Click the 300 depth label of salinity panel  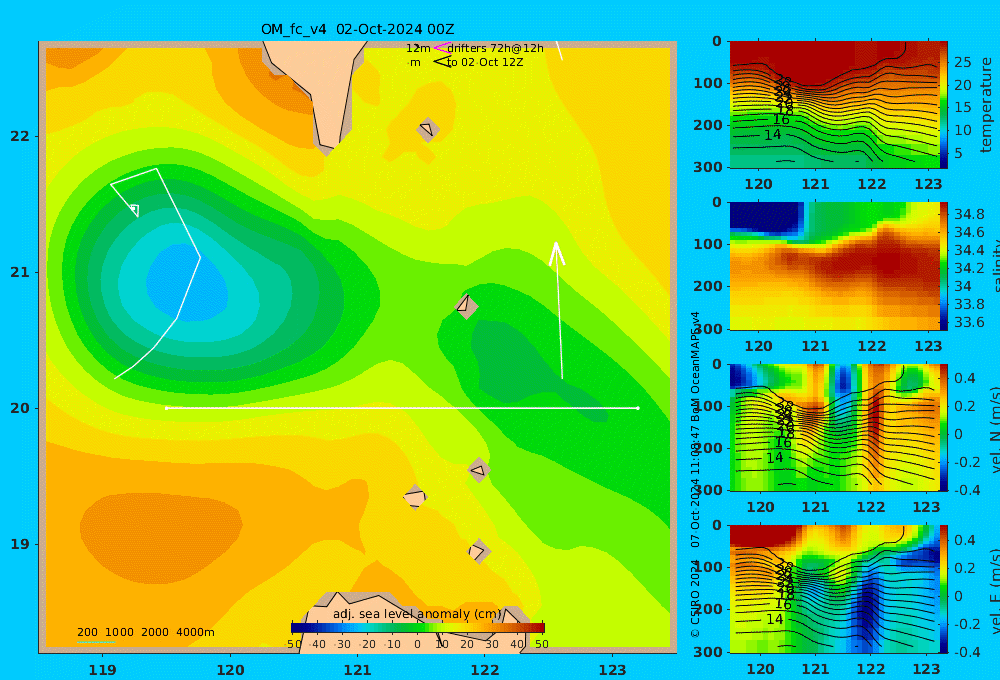tap(708, 329)
